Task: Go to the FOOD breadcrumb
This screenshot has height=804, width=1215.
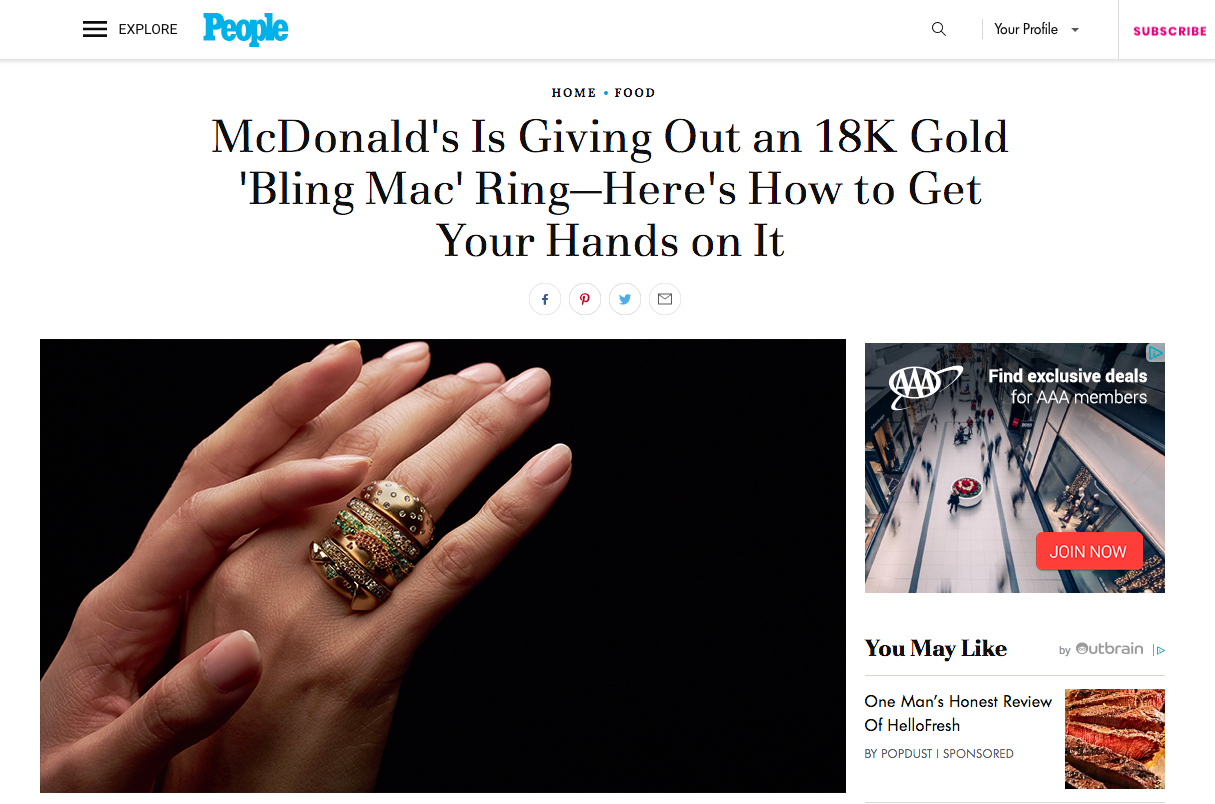Action: point(635,92)
